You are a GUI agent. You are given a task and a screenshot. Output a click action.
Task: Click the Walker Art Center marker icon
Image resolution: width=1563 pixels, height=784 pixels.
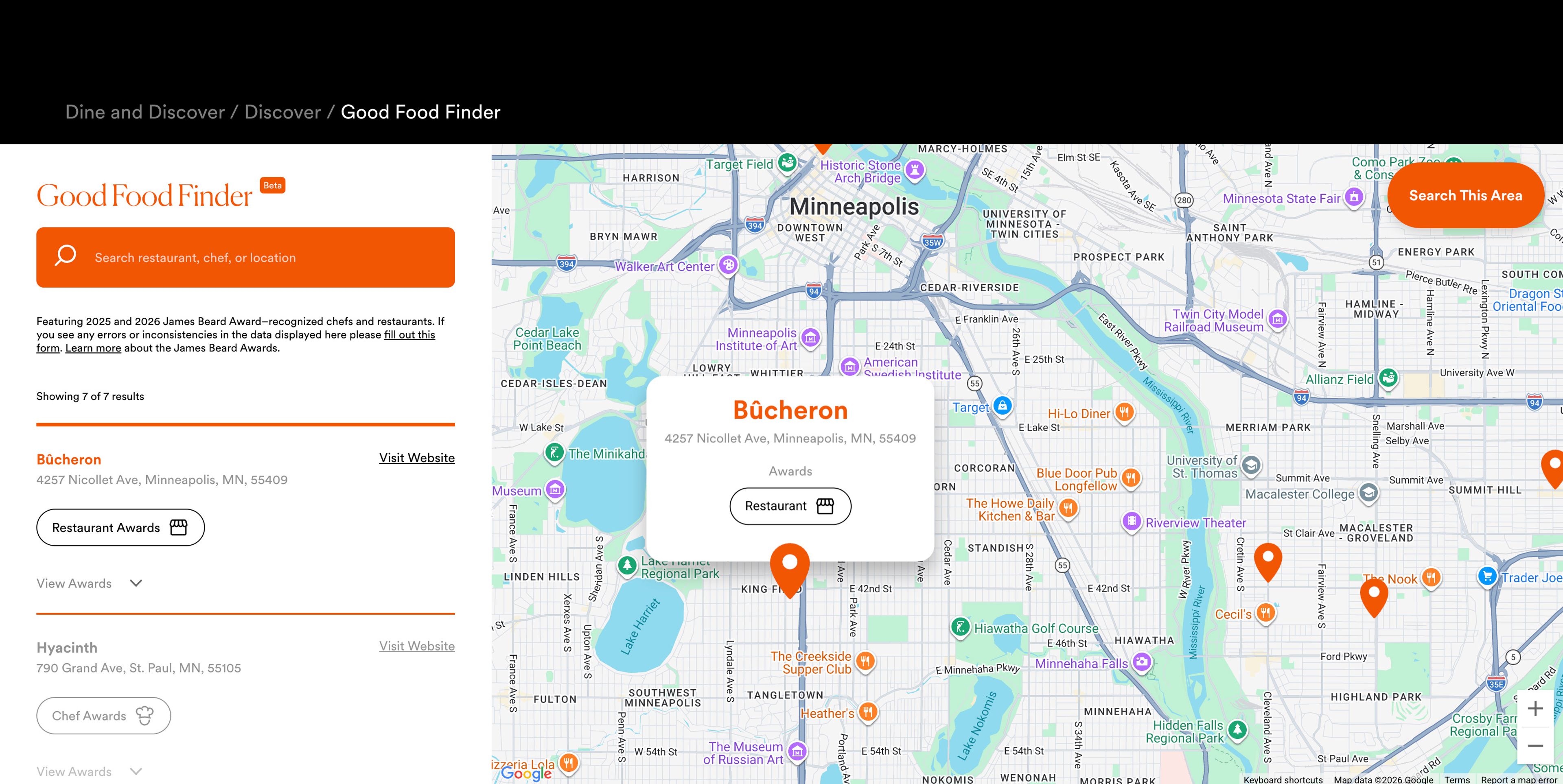click(x=729, y=265)
